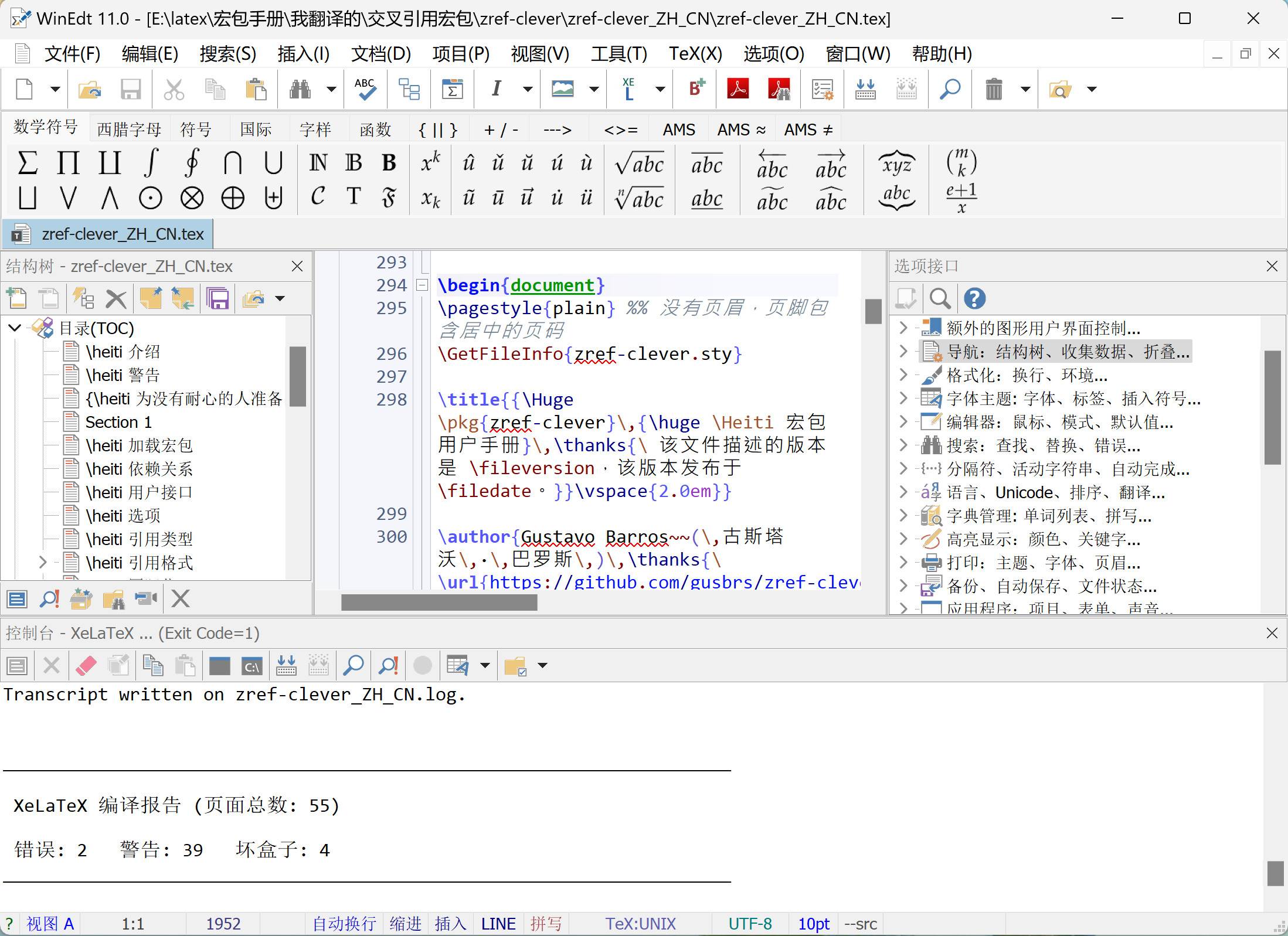Expand 打印: 主题、字体、页眉 options node
The height and width of the screenshot is (936, 1288).
903,563
